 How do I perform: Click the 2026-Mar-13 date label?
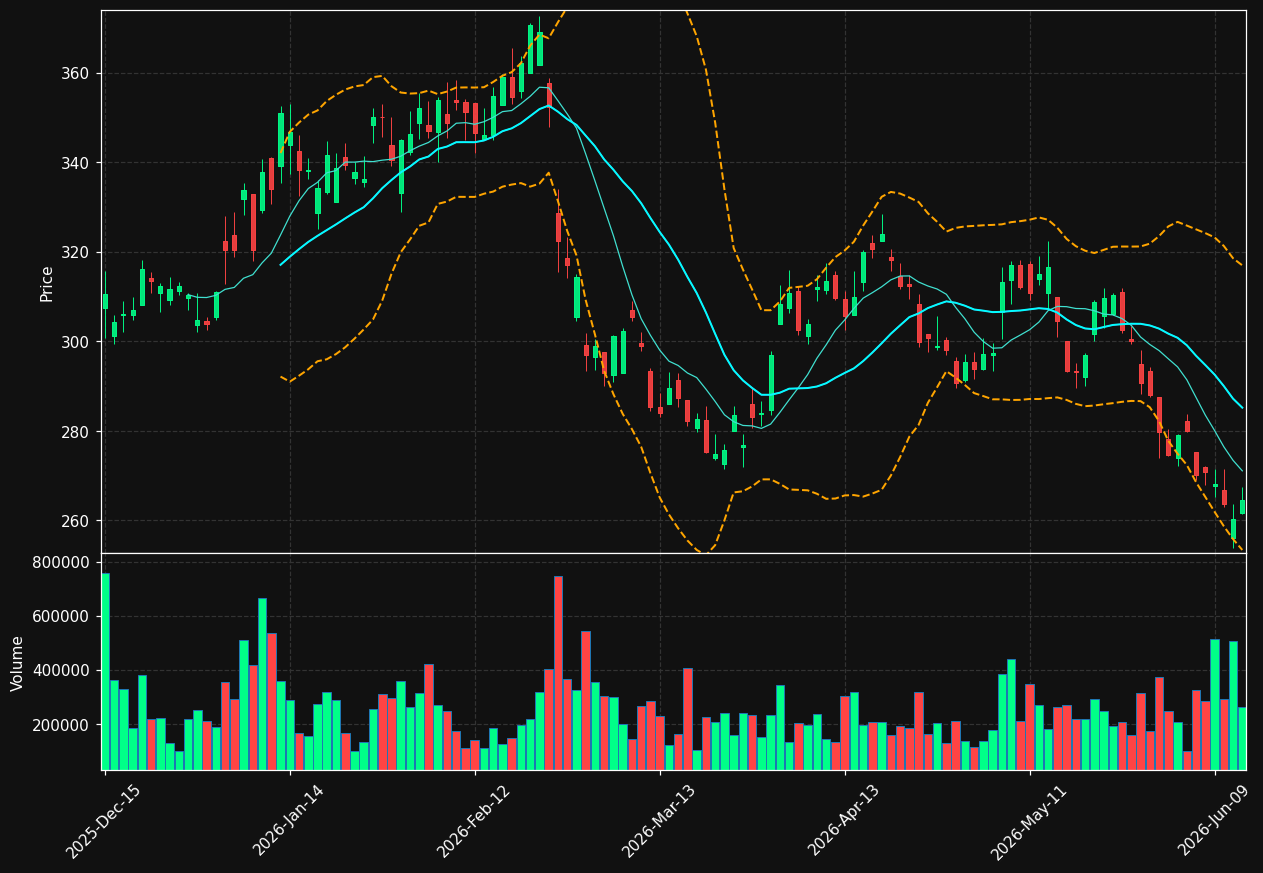coord(658,822)
